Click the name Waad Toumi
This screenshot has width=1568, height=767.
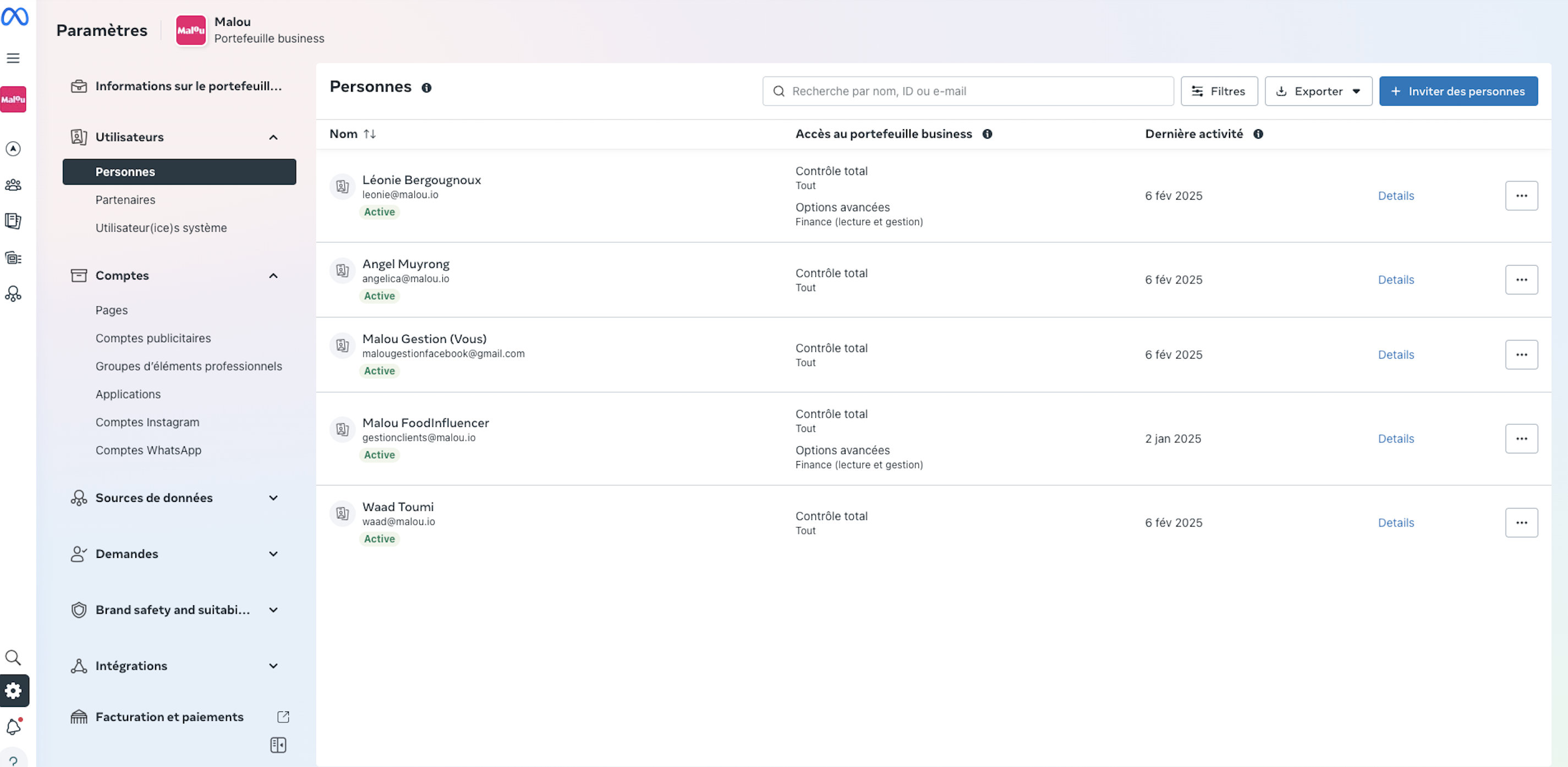tap(398, 507)
